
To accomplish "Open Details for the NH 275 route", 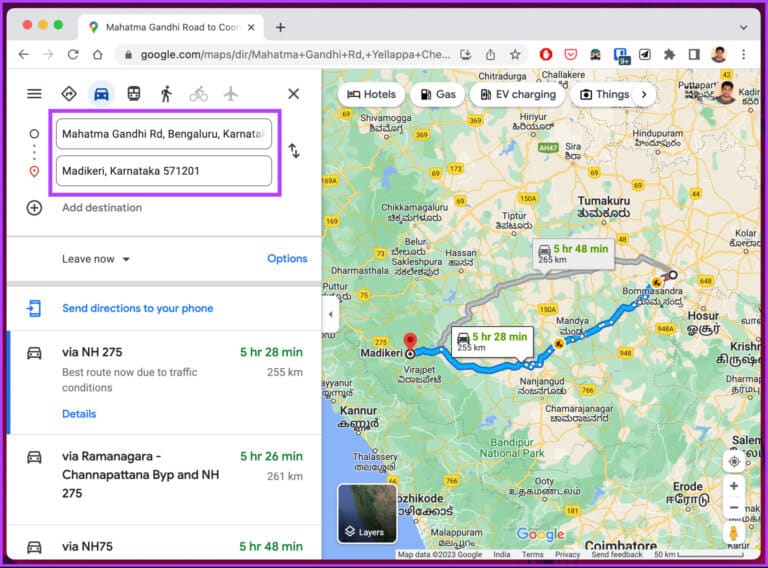I will [79, 414].
